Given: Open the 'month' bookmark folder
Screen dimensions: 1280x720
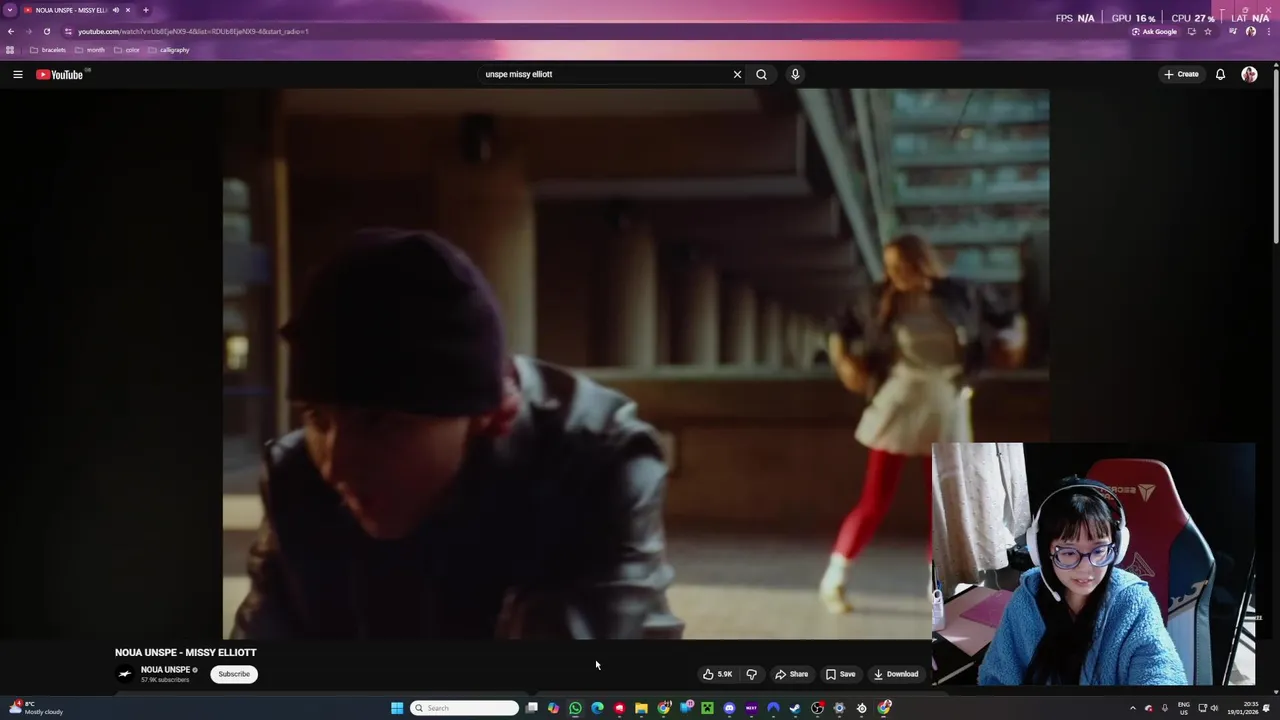Looking at the screenshot, I should 90,50.
